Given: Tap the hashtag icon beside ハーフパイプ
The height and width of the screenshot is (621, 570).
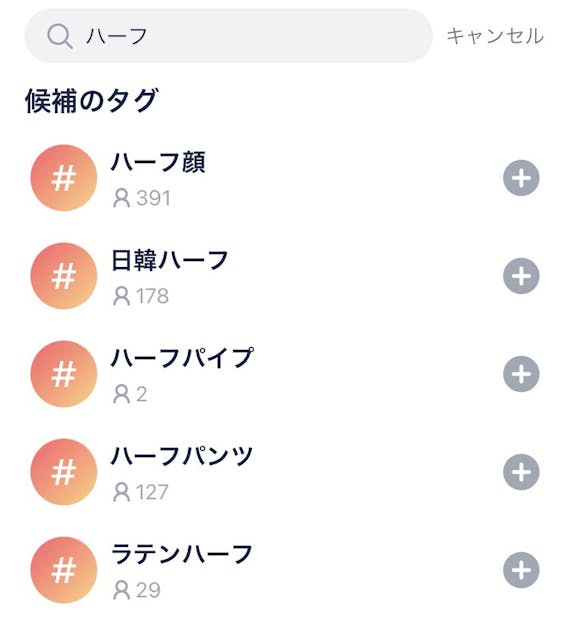Looking at the screenshot, I should [x=64, y=374].
